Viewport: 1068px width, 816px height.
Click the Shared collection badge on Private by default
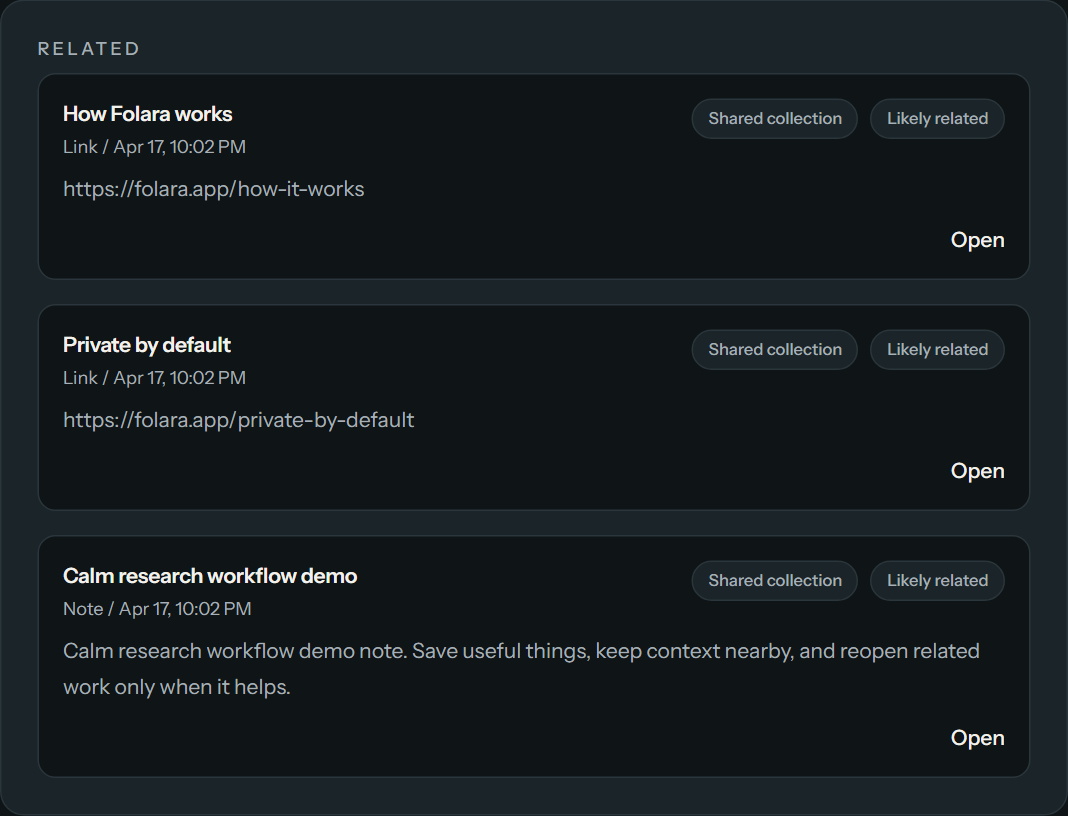[774, 349]
